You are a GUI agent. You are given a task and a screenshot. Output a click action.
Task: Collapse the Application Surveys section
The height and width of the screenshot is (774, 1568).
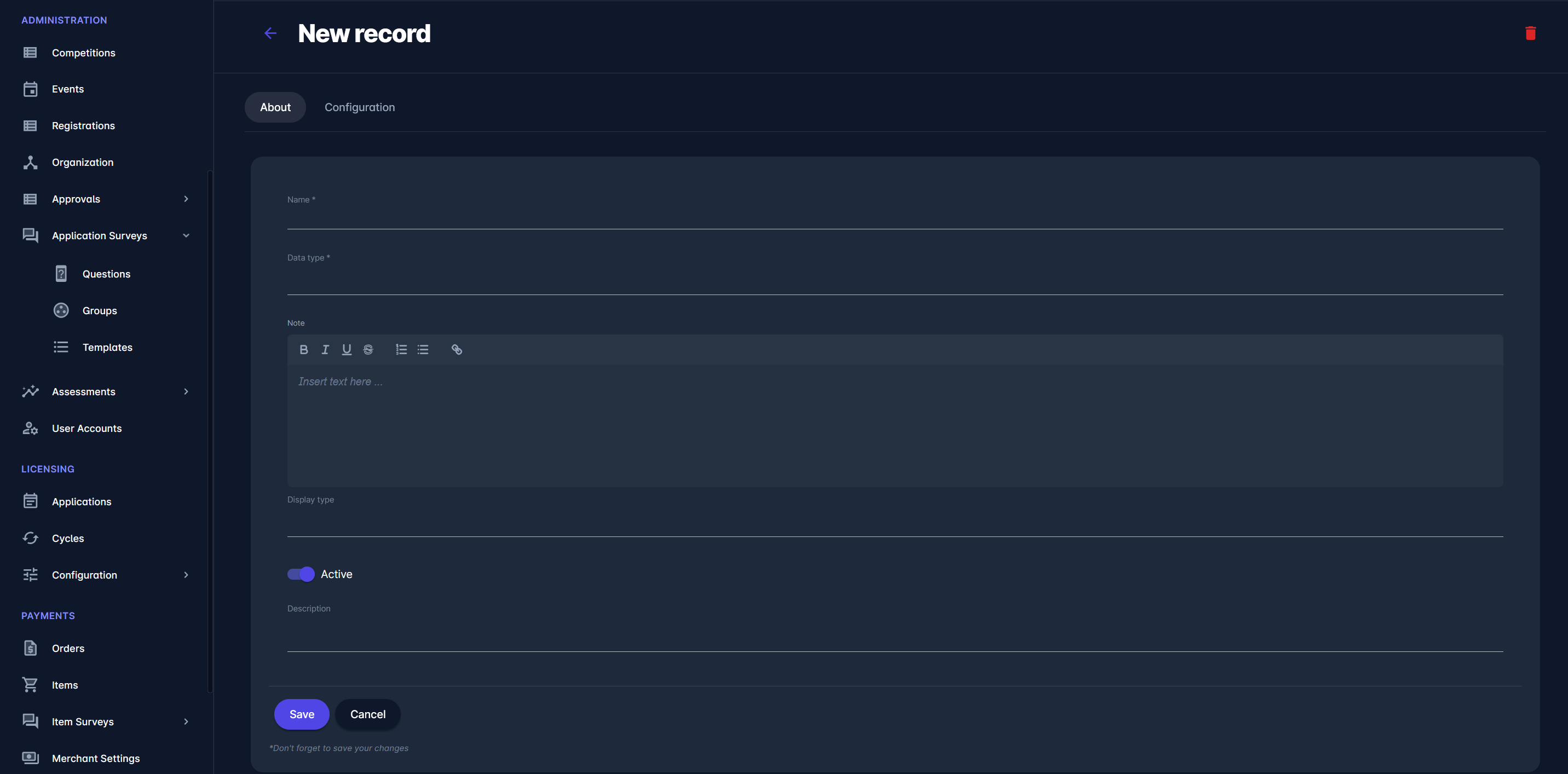tap(186, 235)
